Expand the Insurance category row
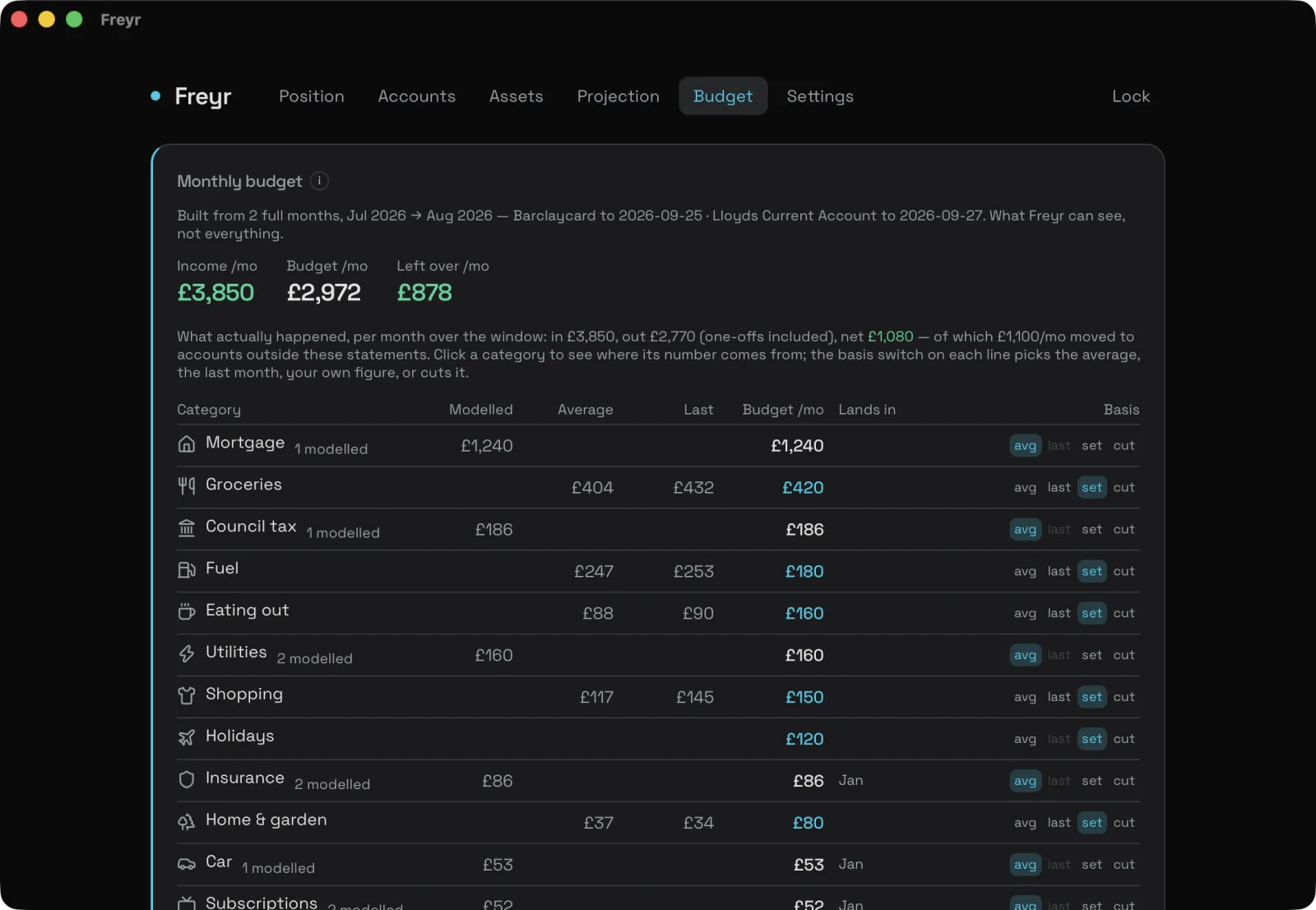The height and width of the screenshot is (910, 1316). click(x=658, y=782)
